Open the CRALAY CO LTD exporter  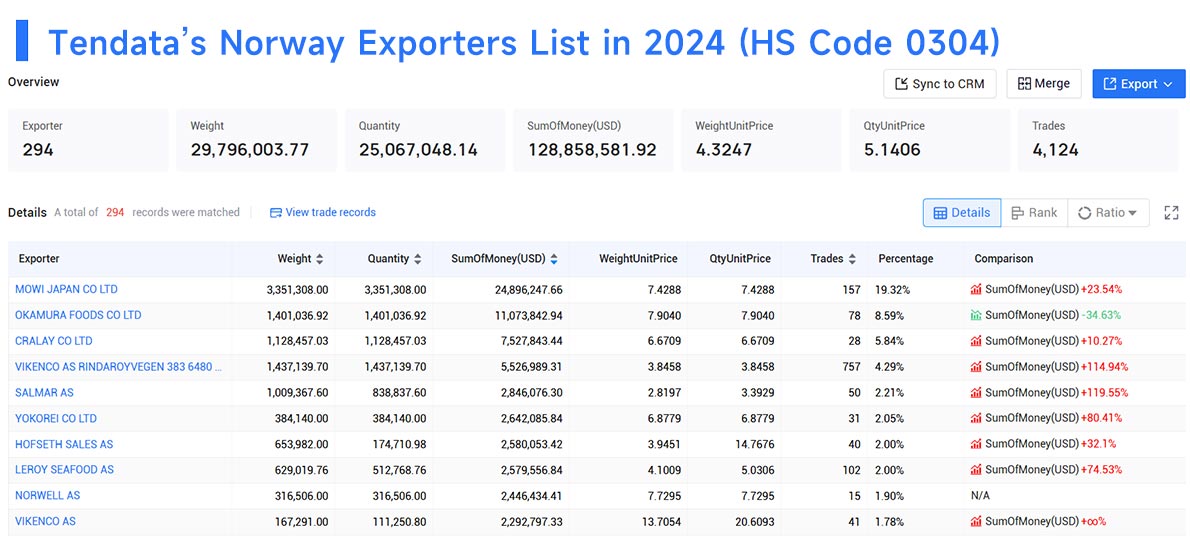[54, 341]
